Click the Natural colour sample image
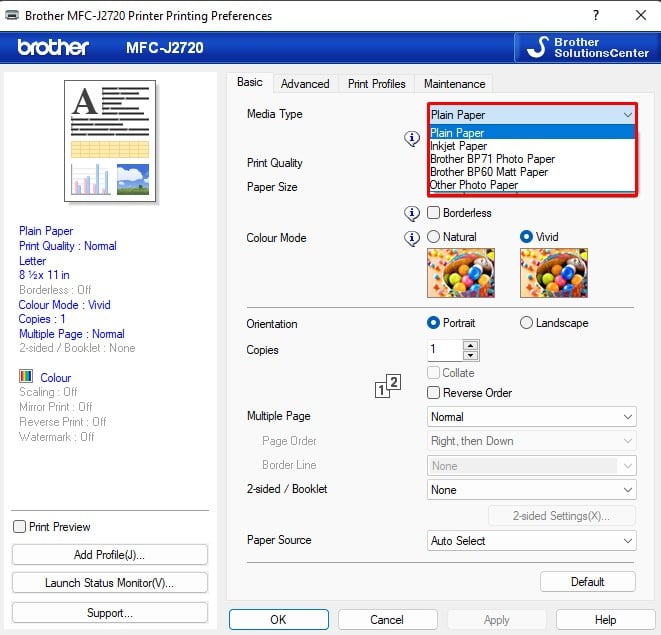This screenshot has height=635, width=661. click(461, 273)
